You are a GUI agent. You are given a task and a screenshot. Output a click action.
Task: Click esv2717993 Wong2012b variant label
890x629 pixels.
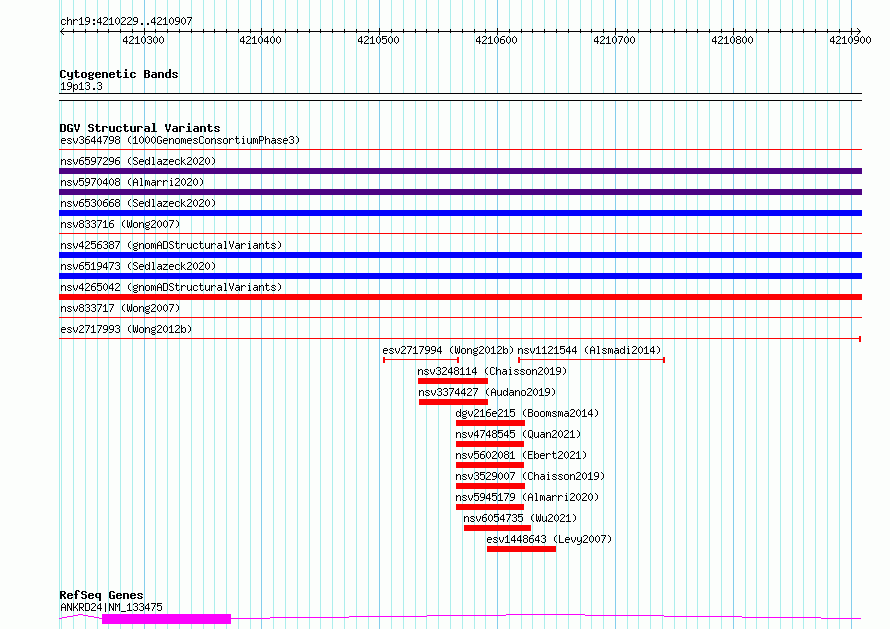click(x=126, y=329)
